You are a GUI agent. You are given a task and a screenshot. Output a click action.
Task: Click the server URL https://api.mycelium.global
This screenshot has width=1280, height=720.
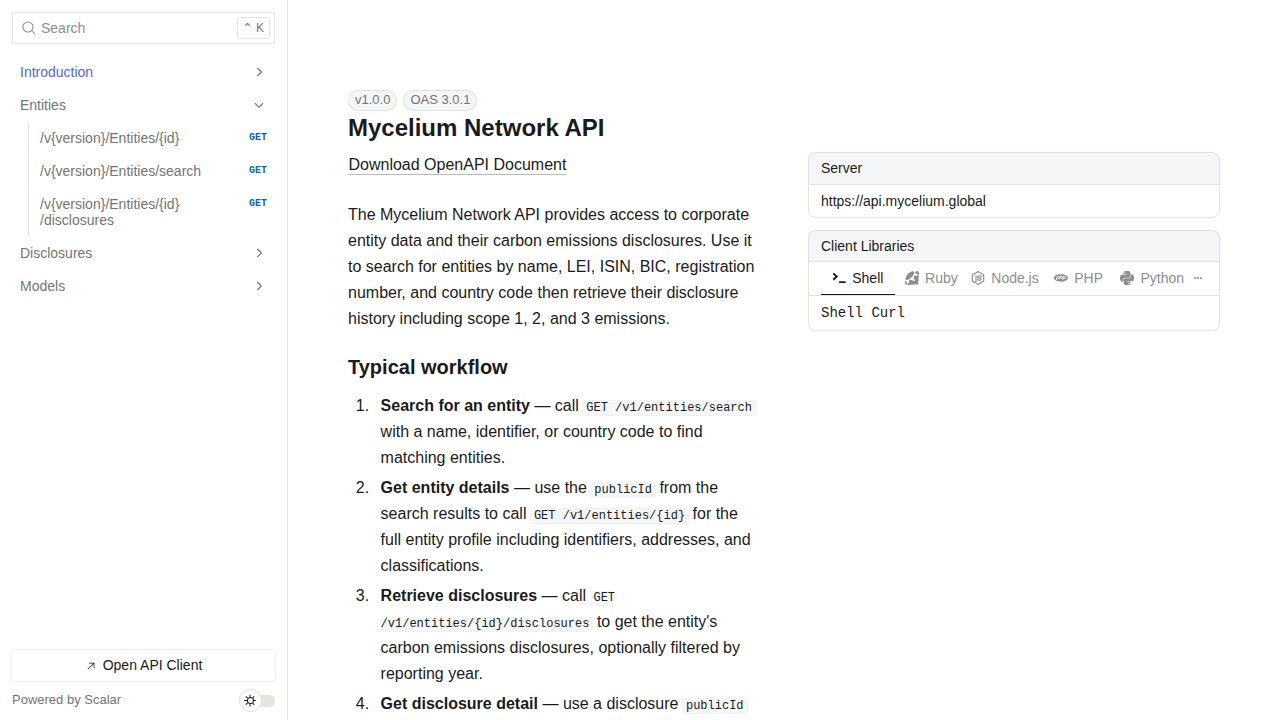[x=903, y=201]
